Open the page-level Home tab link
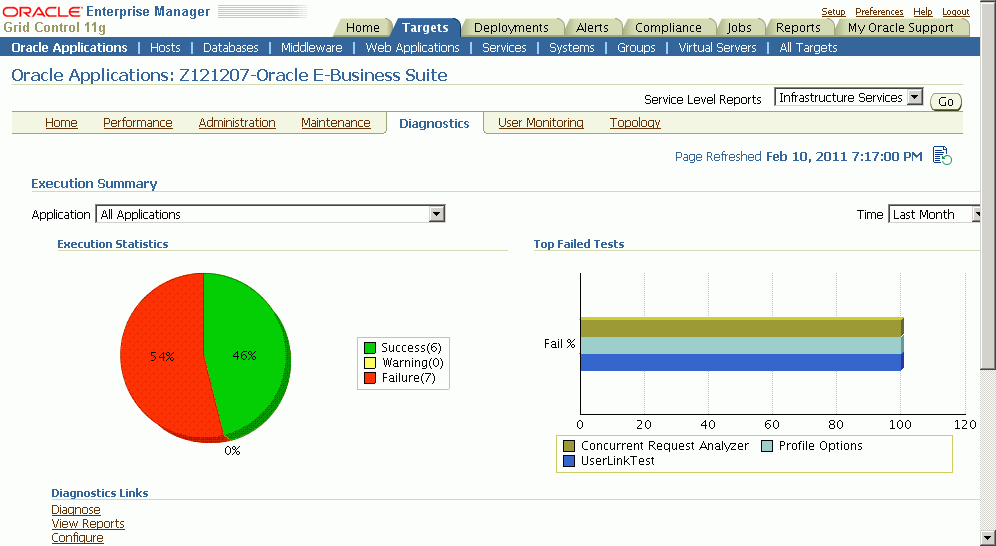This screenshot has height=546, width=996. pyautogui.click(x=61, y=123)
